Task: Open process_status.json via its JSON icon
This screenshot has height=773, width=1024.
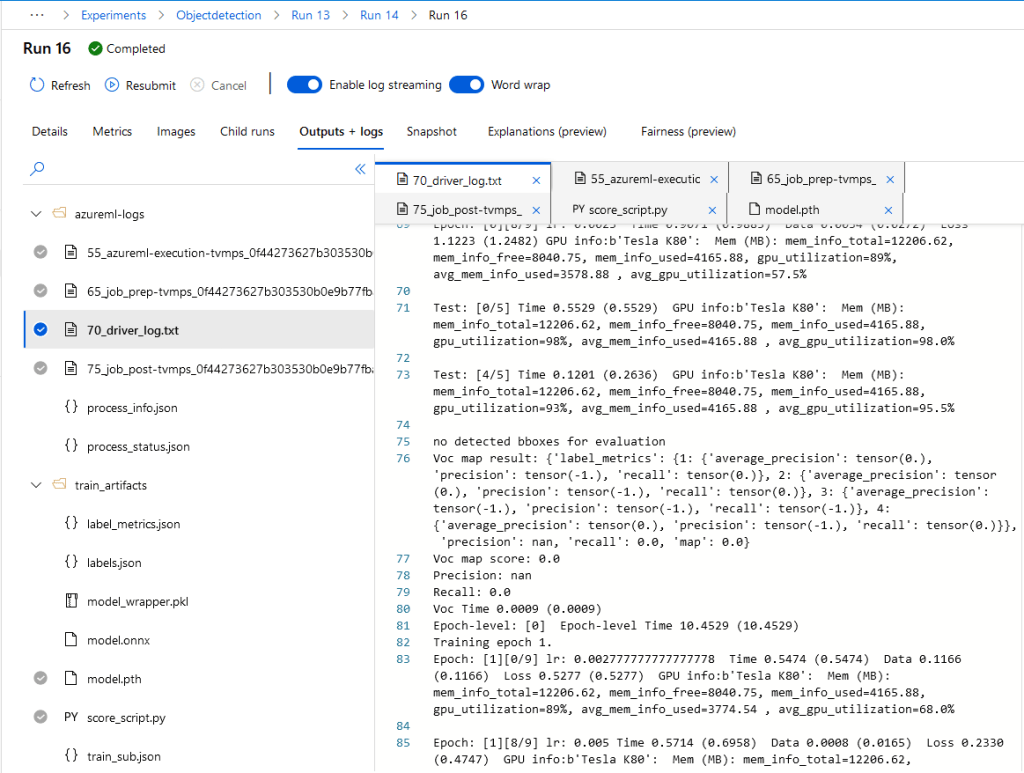Action: (71, 446)
